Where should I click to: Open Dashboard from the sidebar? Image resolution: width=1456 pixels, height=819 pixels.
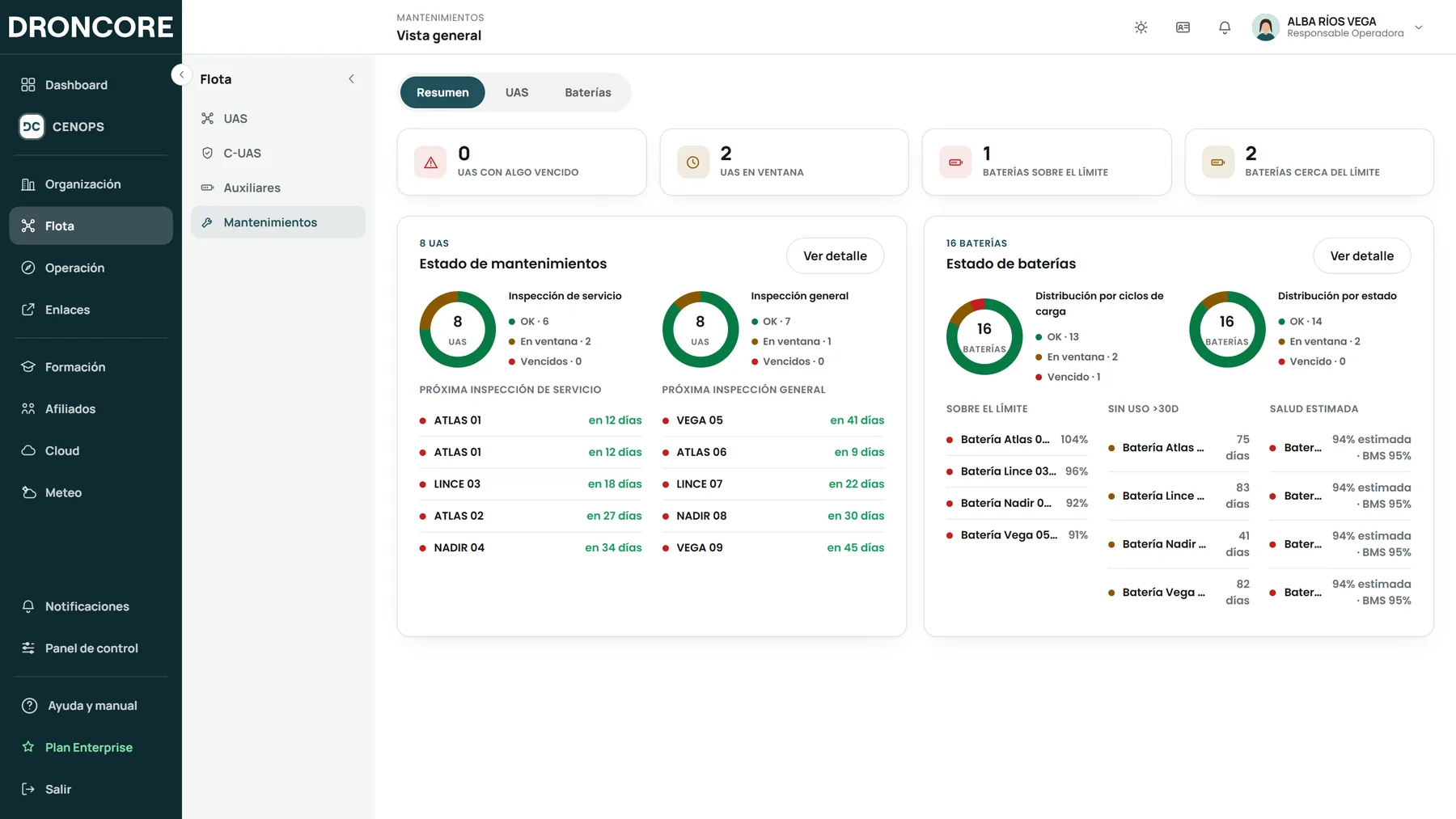(91, 85)
